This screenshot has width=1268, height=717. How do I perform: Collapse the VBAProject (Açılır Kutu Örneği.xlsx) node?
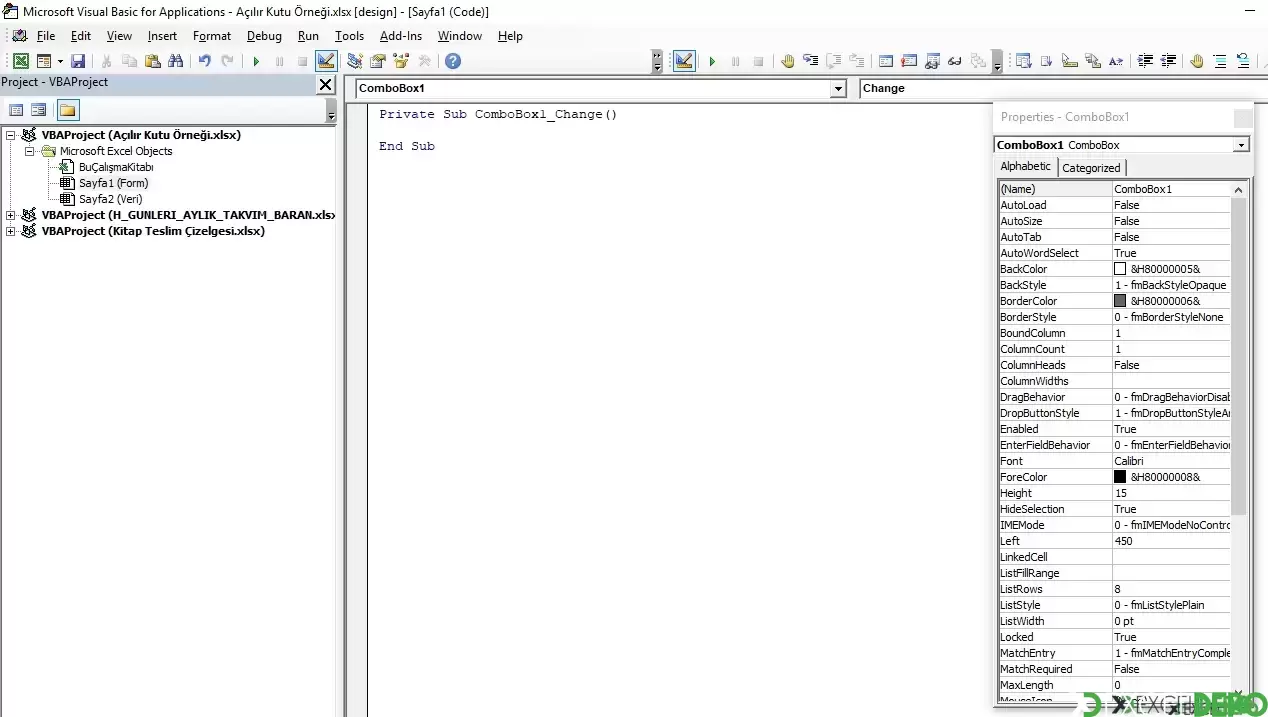tap(11, 135)
